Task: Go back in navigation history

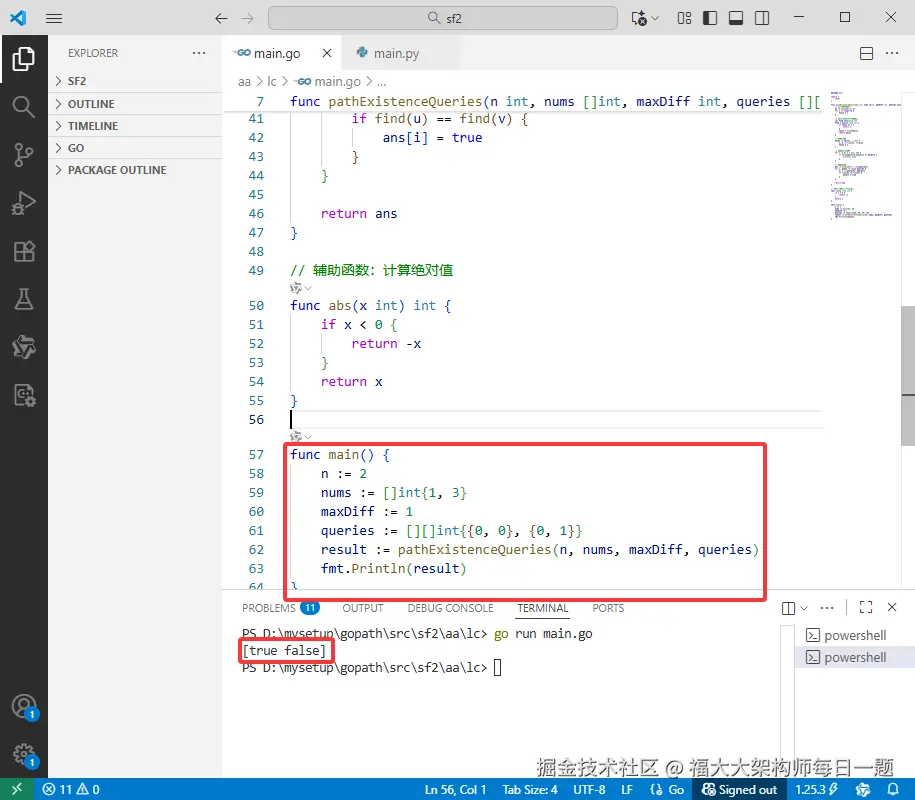Action: (x=221, y=19)
